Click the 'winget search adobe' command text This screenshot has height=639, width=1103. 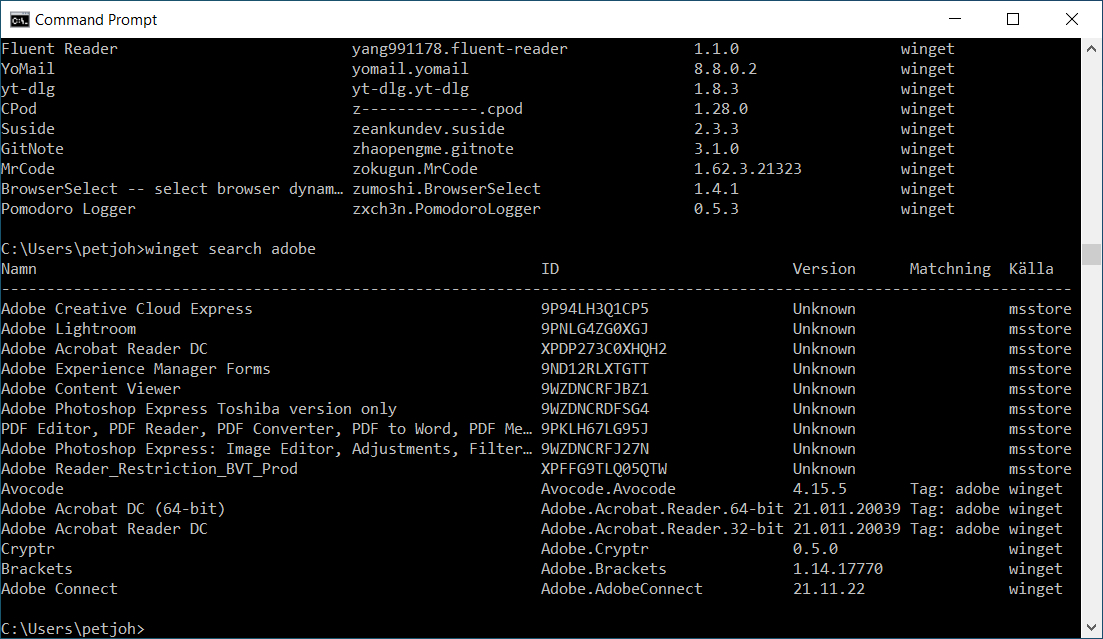click(x=230, y=248)
